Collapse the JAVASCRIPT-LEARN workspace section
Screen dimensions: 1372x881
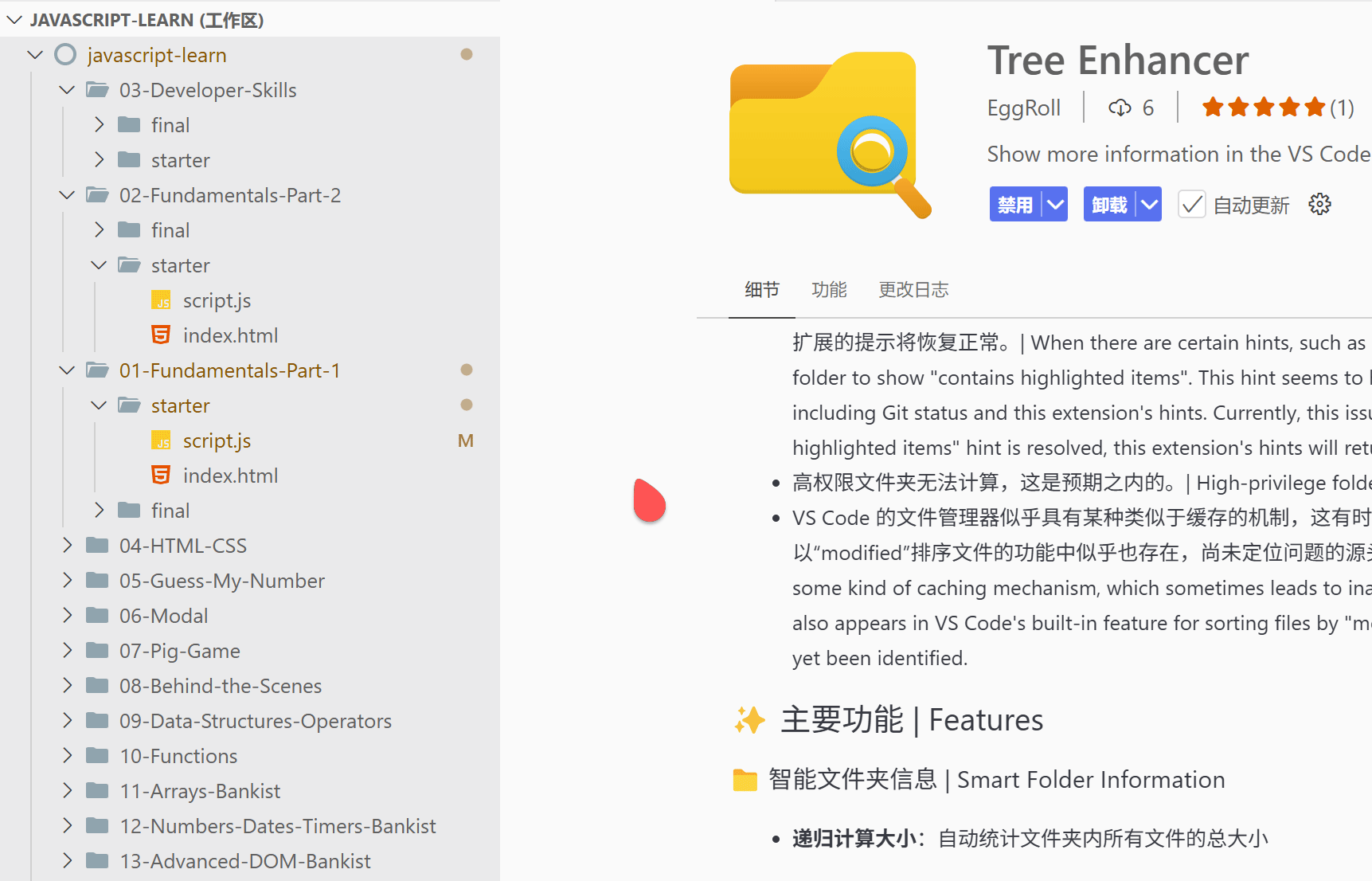pyautogui.click(x=14, y=20)
